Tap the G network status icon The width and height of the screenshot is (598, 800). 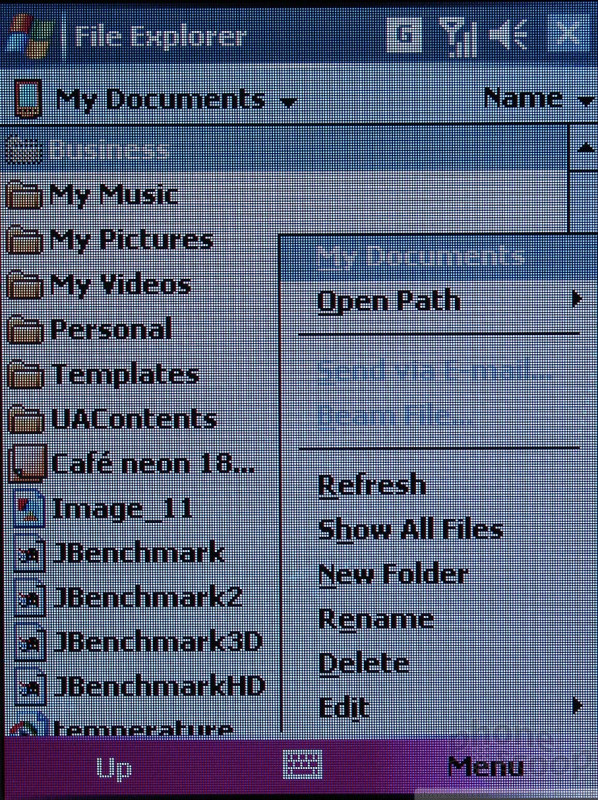(404, 35)
